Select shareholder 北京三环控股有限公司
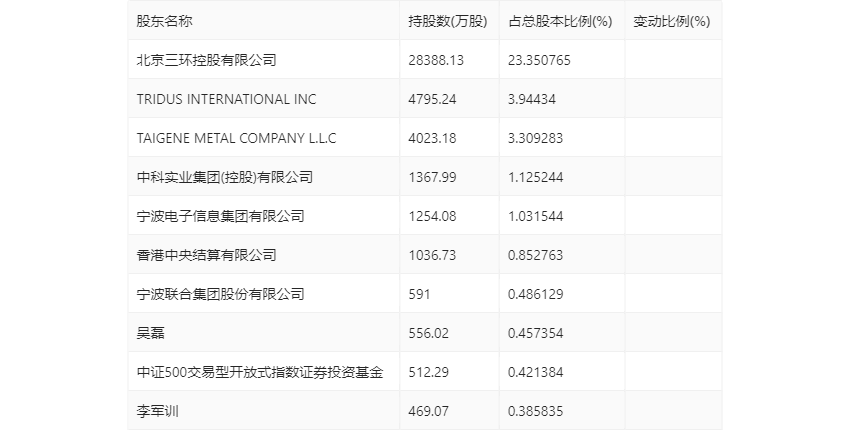The image size is (850, 430). coord(206,60)
